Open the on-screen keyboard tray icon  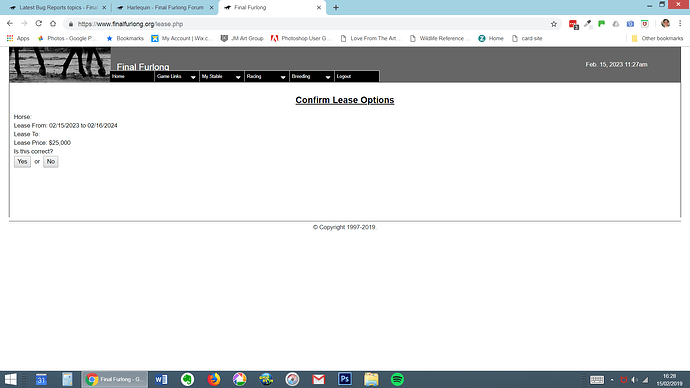597,380
